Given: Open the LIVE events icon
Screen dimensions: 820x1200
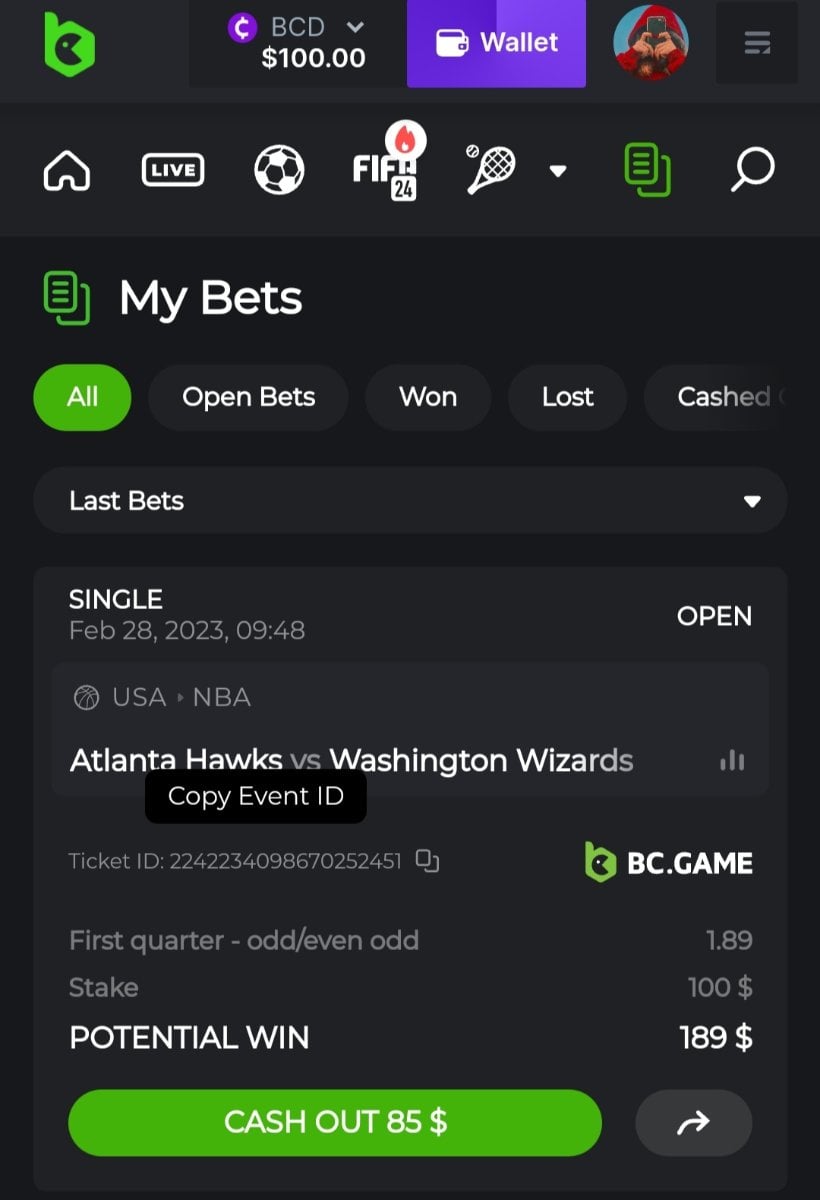Looking at the screenshot, I should [173, 170].
